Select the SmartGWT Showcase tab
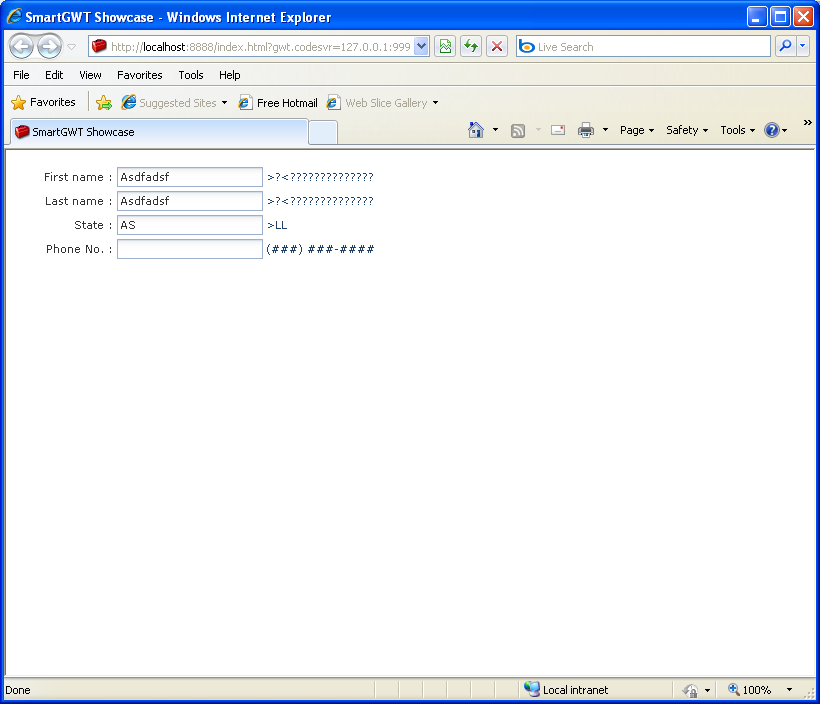 pyautogui.click(x=159, y=132)
